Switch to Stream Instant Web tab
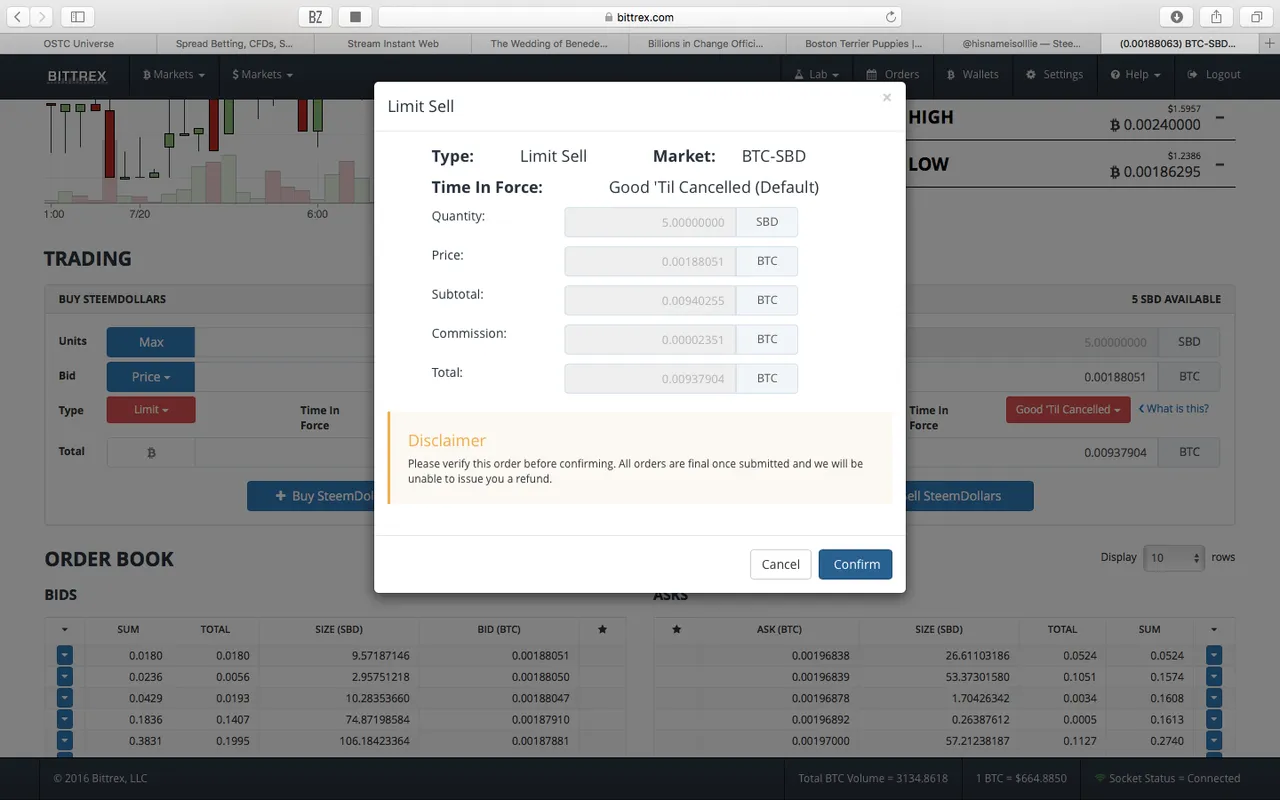Image resolution: width=1280 pixels, height=800 pixels. (393, 44)
